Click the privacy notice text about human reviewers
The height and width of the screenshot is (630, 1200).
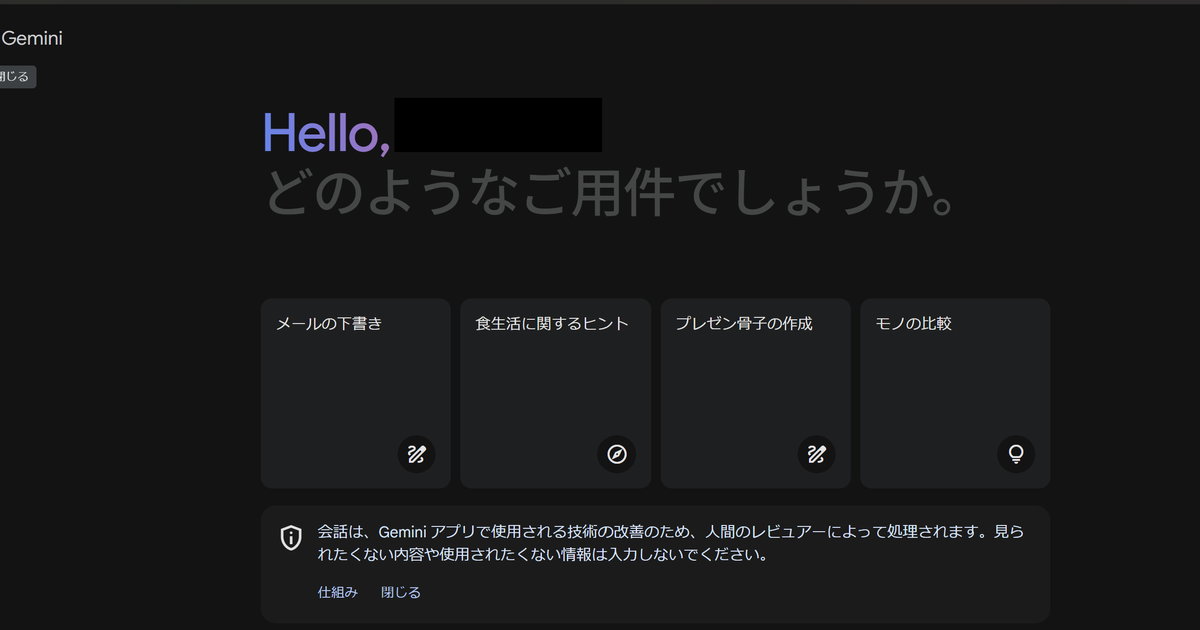coord(671,543)
